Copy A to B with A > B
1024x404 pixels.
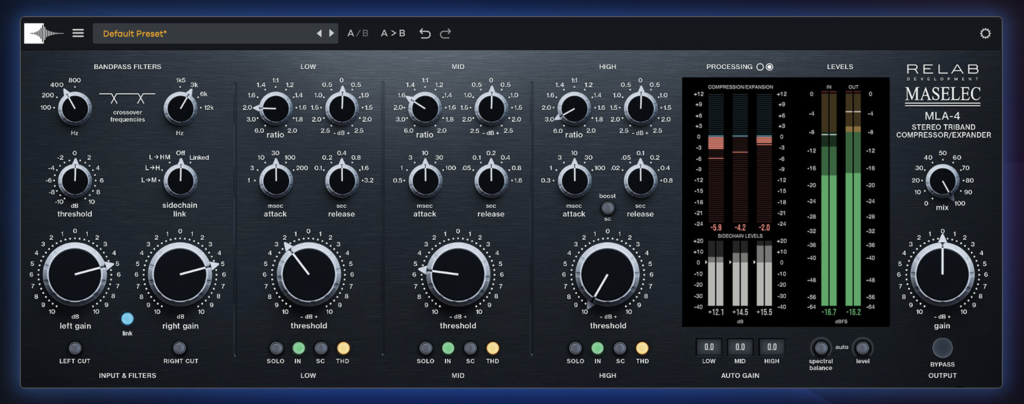pos(393,33)
